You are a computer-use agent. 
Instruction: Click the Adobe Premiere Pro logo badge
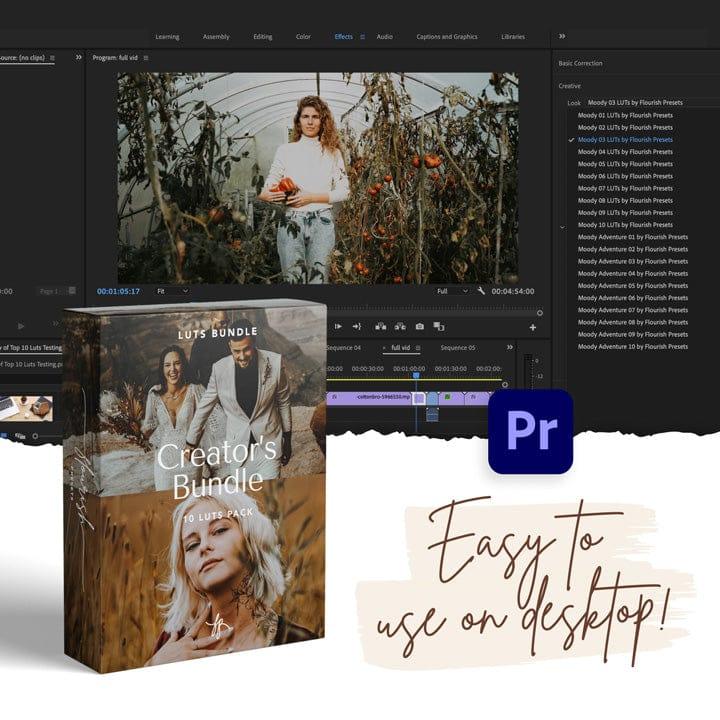click(530, 431)
